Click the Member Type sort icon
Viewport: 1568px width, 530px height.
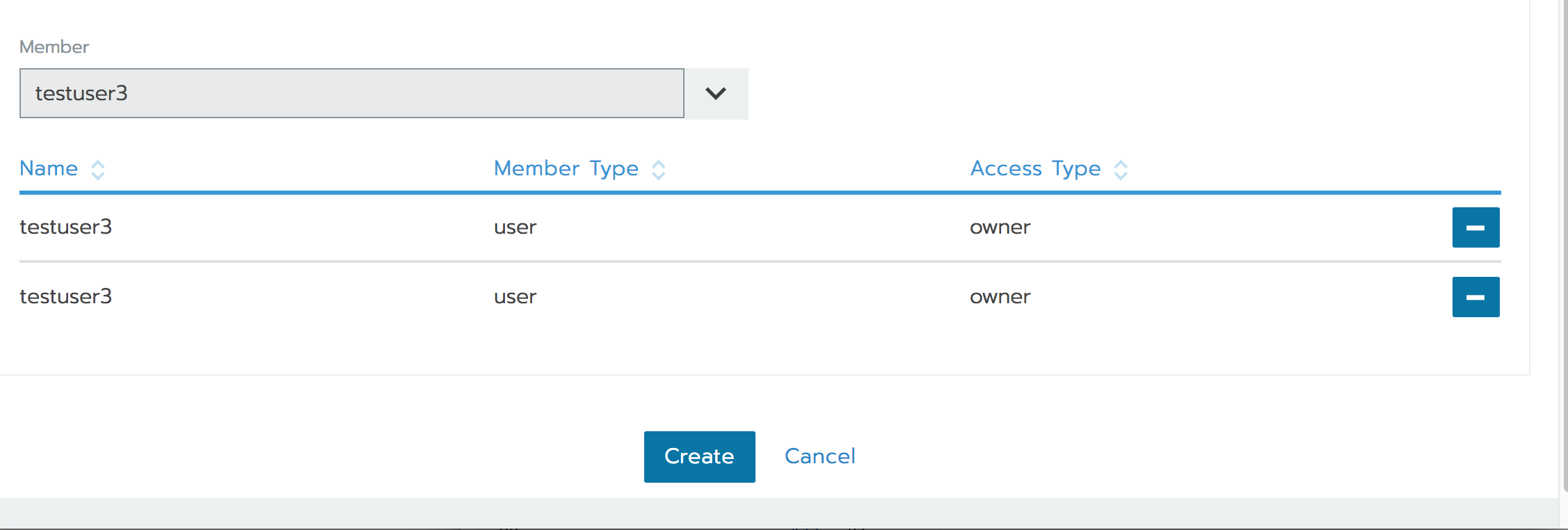point(658,169)
